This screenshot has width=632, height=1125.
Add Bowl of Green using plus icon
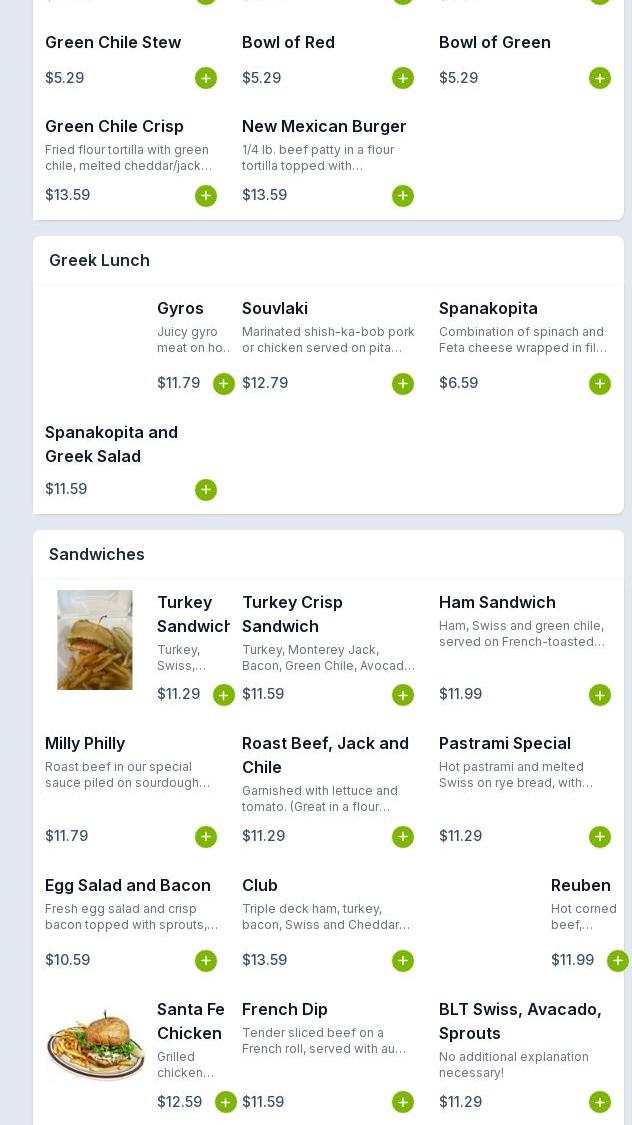(x=600, y=78)
